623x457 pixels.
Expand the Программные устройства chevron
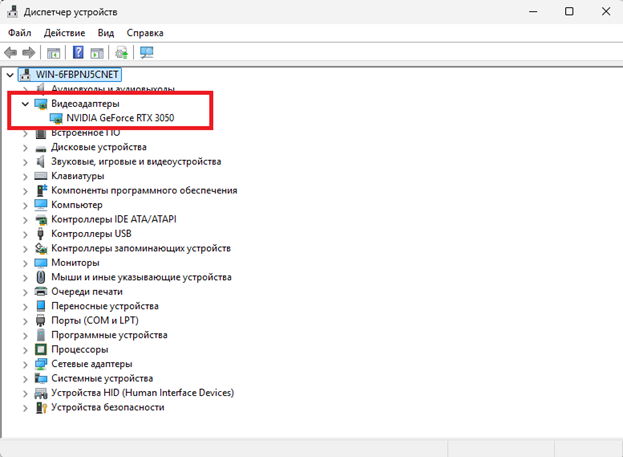pos(25,336)
